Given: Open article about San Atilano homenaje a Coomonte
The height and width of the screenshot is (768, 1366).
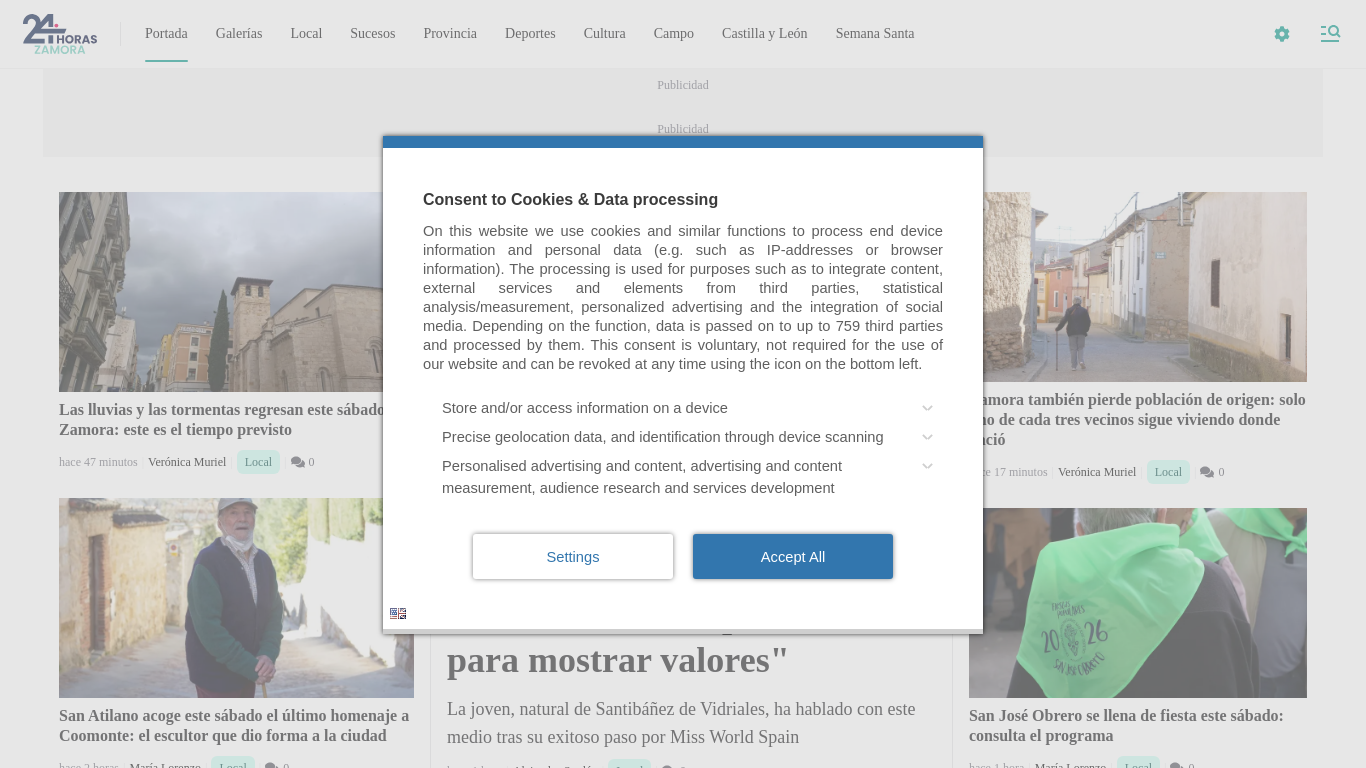Looking at the screenshot, I should (x=234, y=726).
